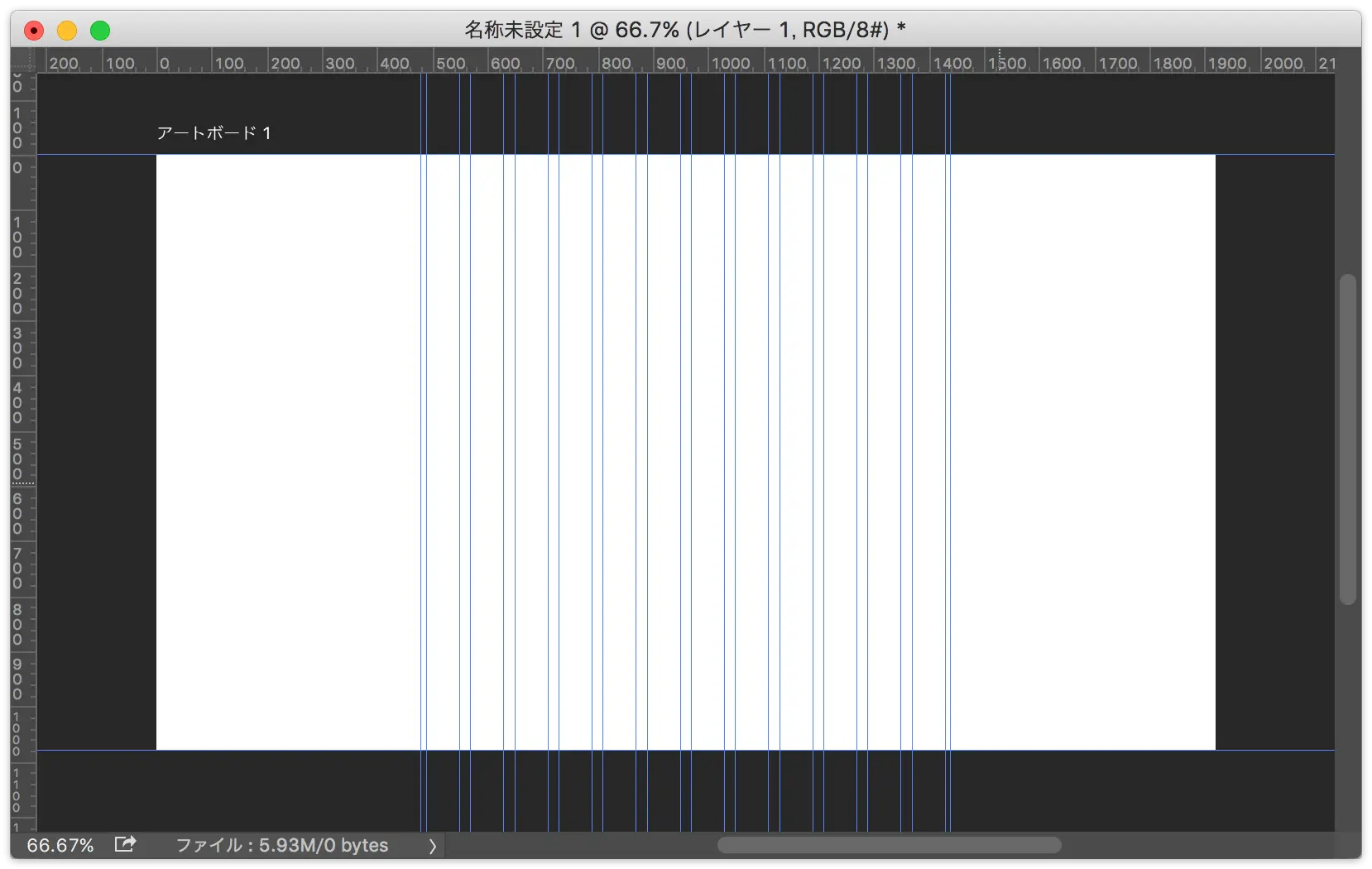
Task: Click the horizontal scrollbar thumb
Action: 889,845
